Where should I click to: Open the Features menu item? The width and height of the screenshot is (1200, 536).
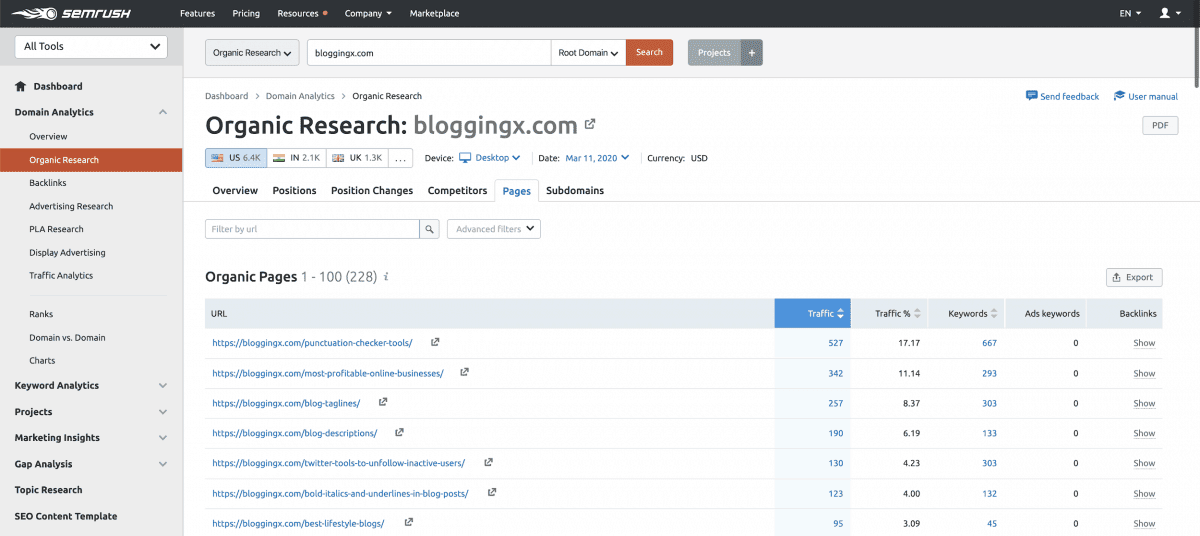pyautogui.click(x=197, y=13)
